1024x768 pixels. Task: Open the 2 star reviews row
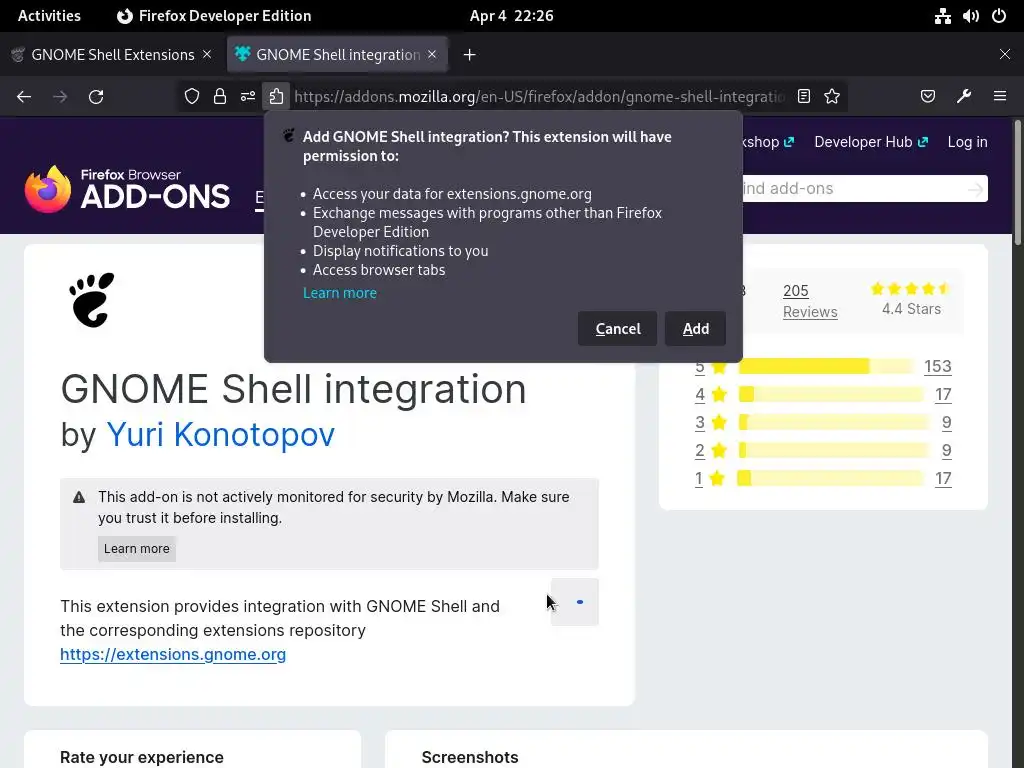tap(823, 451)
